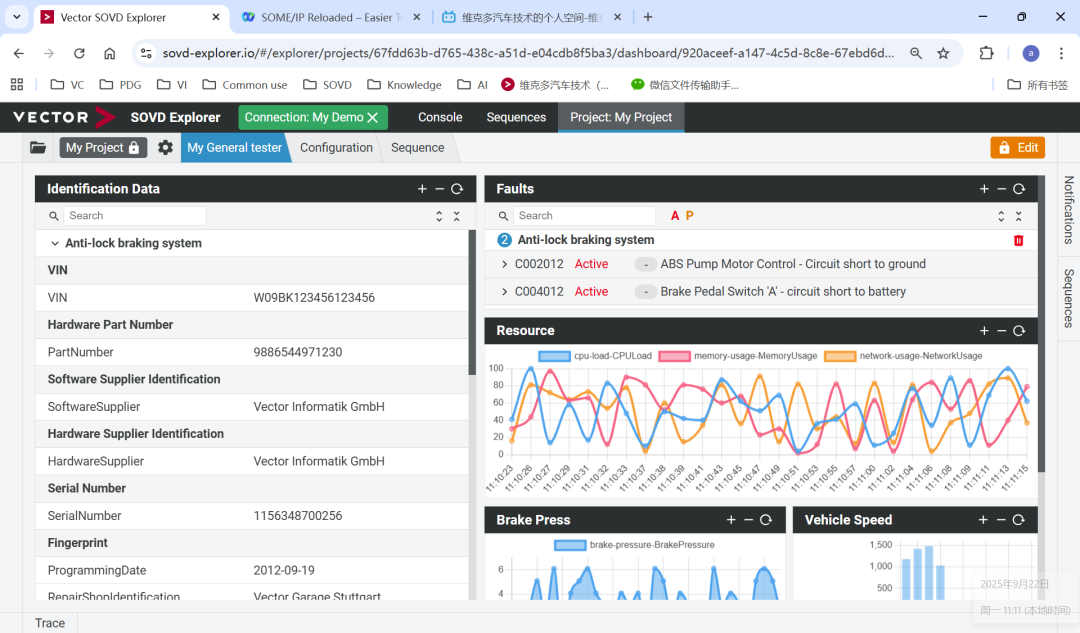Click the memory-usage-MemoryUsage legend swatch
Screen dimensions: 1080x633
coord(676,356)
